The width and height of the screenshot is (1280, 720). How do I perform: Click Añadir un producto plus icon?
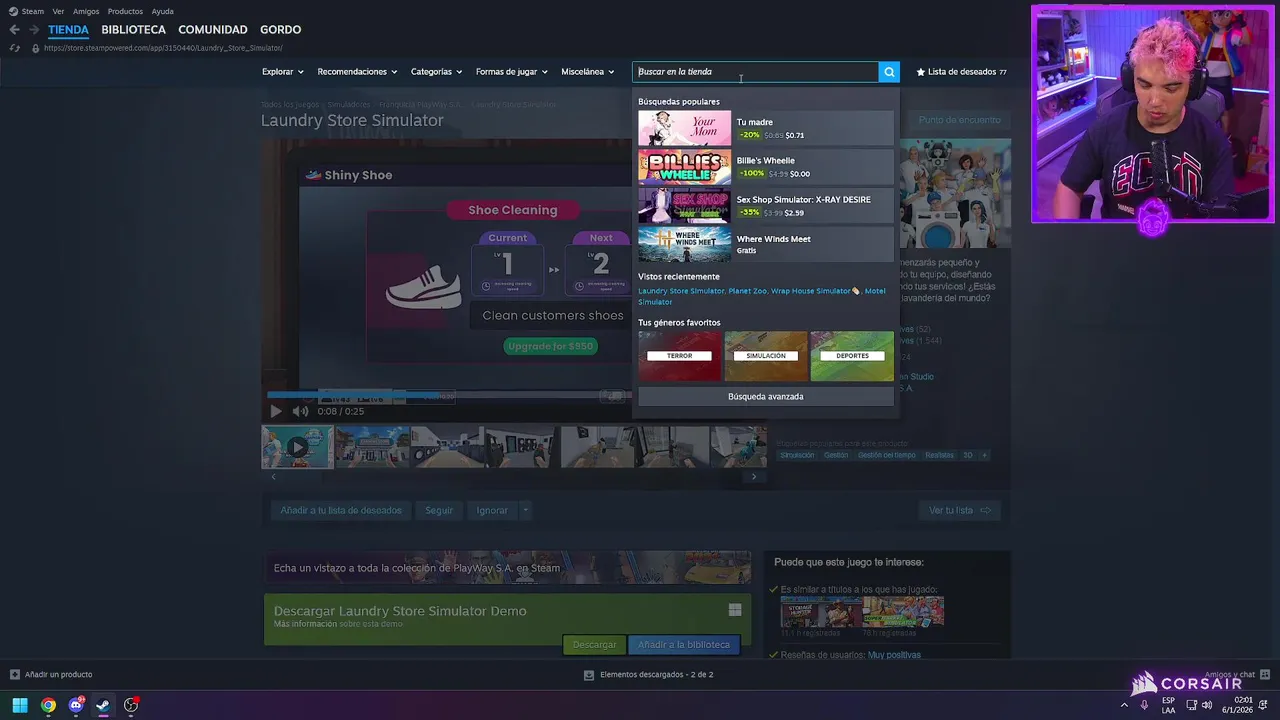pyautogui.click(x=14, y=675)
